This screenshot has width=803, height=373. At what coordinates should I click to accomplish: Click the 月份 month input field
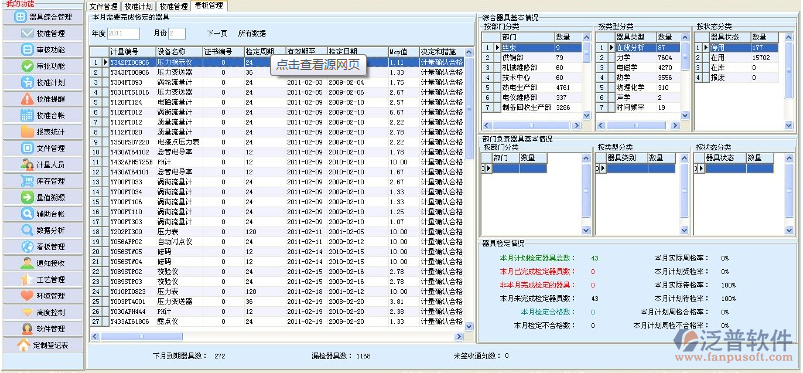pyautogui.click(x=177, y=34)
